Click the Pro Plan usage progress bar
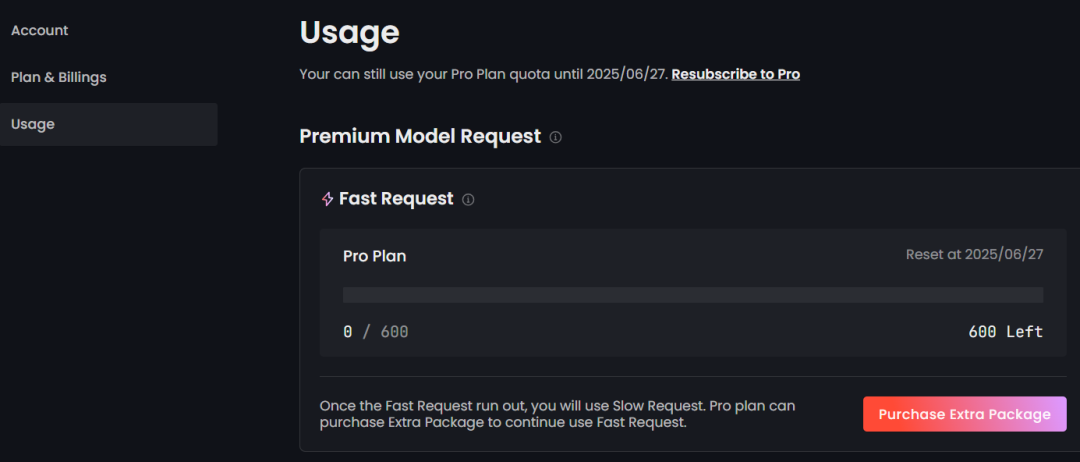Image resolution: width=1080 pixels, height=462 pixels. tap(692, 295)
